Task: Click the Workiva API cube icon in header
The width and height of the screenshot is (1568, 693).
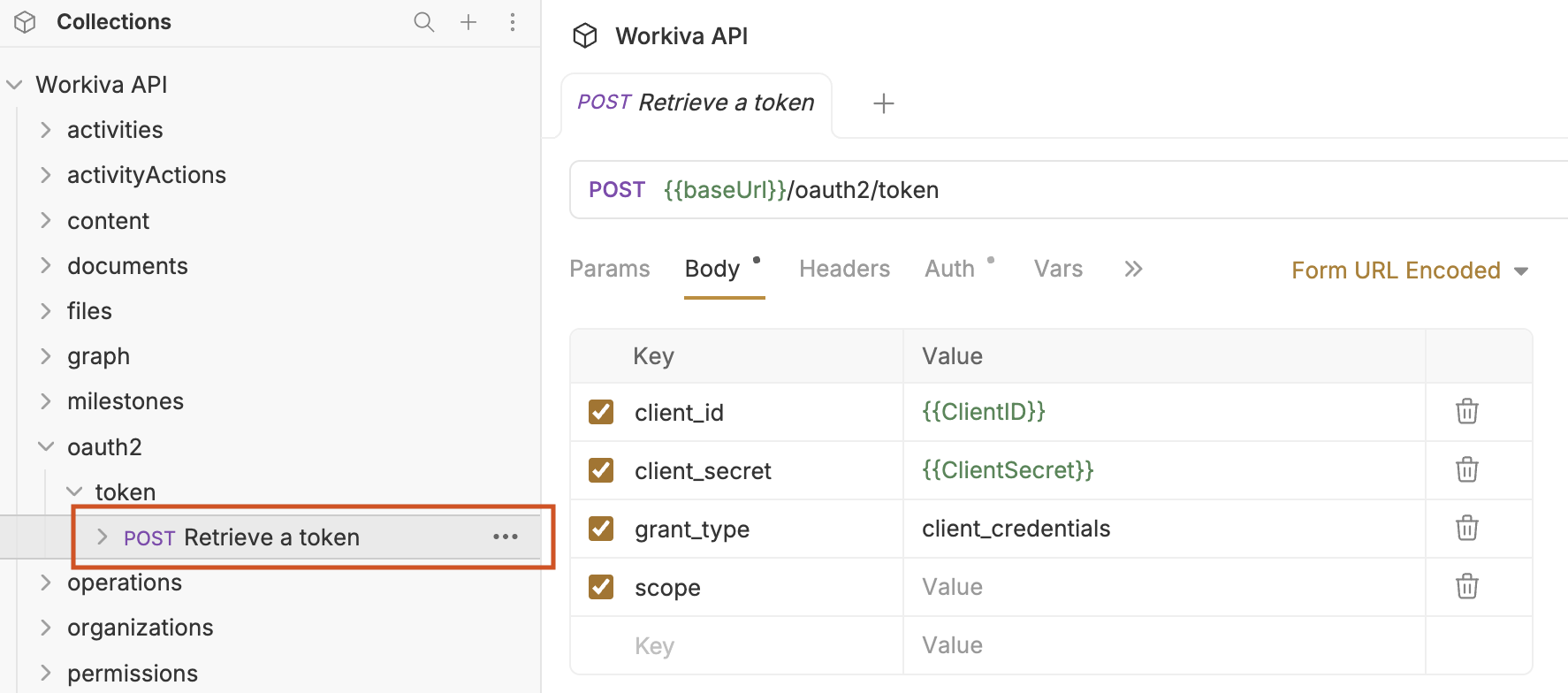Action: click(x=585, y=35)
